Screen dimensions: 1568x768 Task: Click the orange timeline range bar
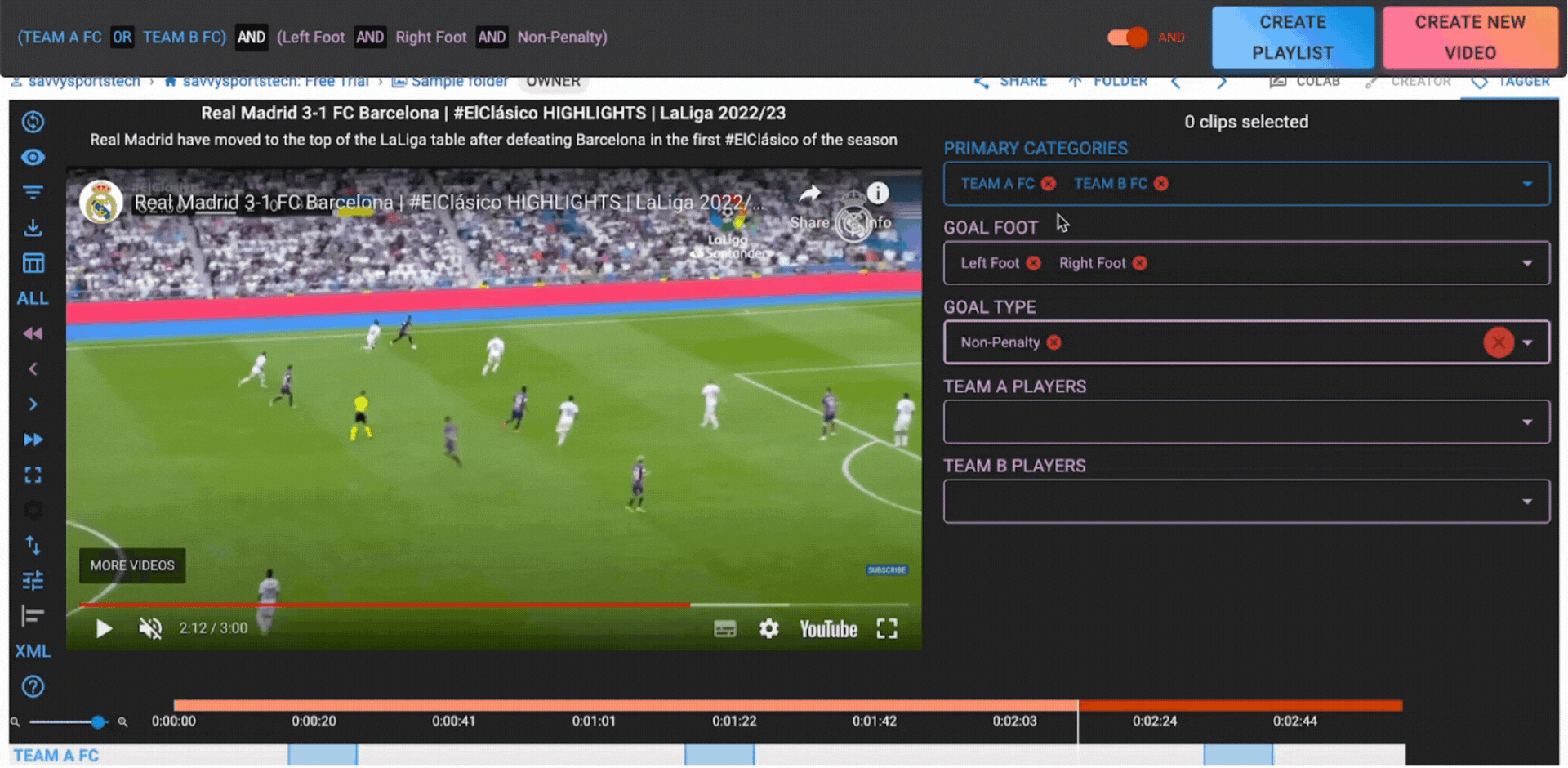point(626,705)
